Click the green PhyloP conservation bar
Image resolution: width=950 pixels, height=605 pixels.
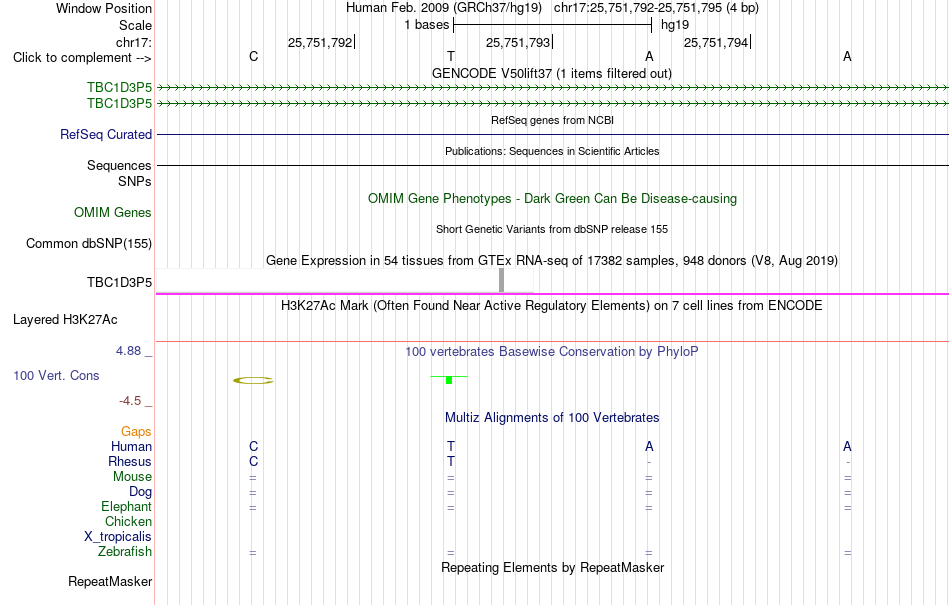449,380
